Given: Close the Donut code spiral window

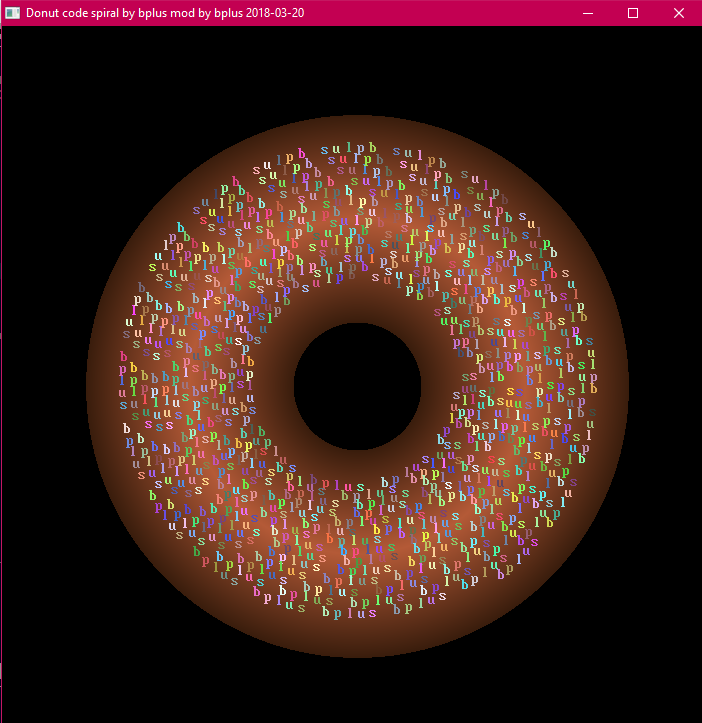Looking at the screenshot, I should click(679, 13).
